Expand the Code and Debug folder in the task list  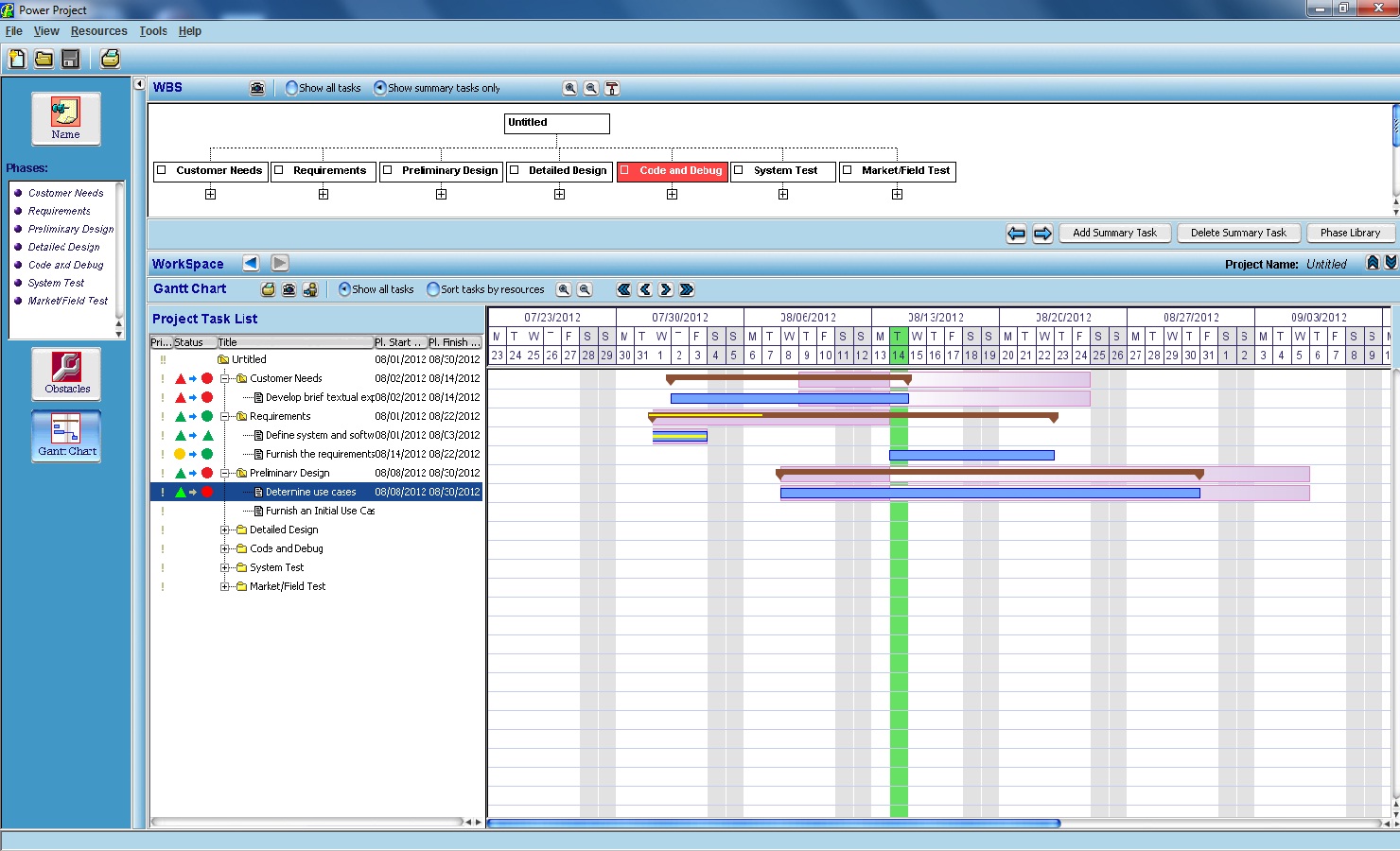[225, 548]
